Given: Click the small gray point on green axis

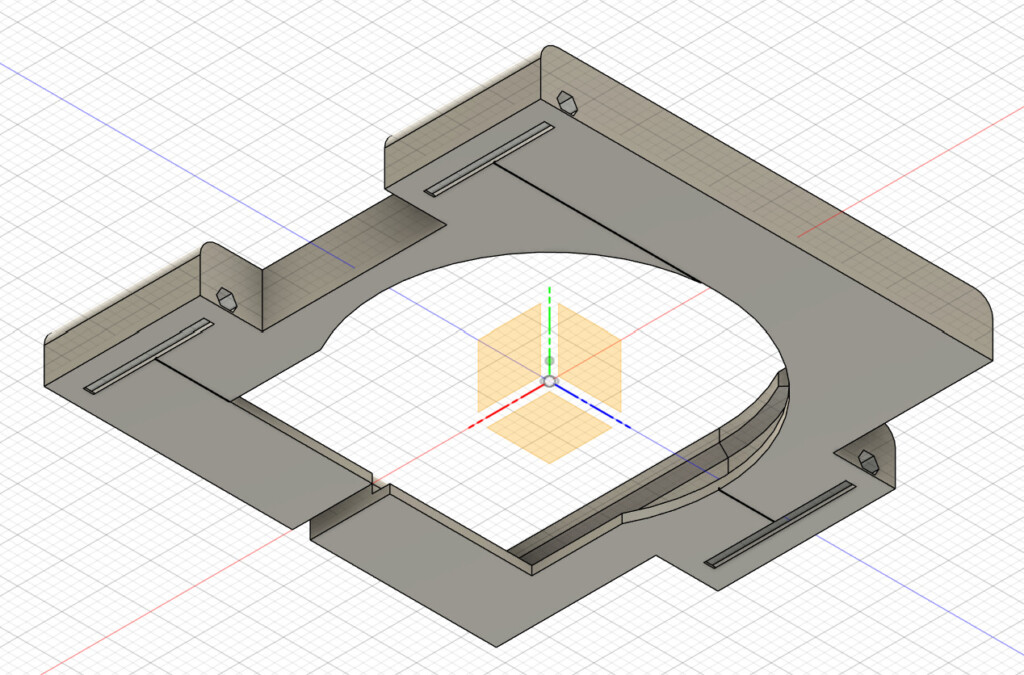Looking at the screenshot, I should pyautogui.click(x=549, y=360).
